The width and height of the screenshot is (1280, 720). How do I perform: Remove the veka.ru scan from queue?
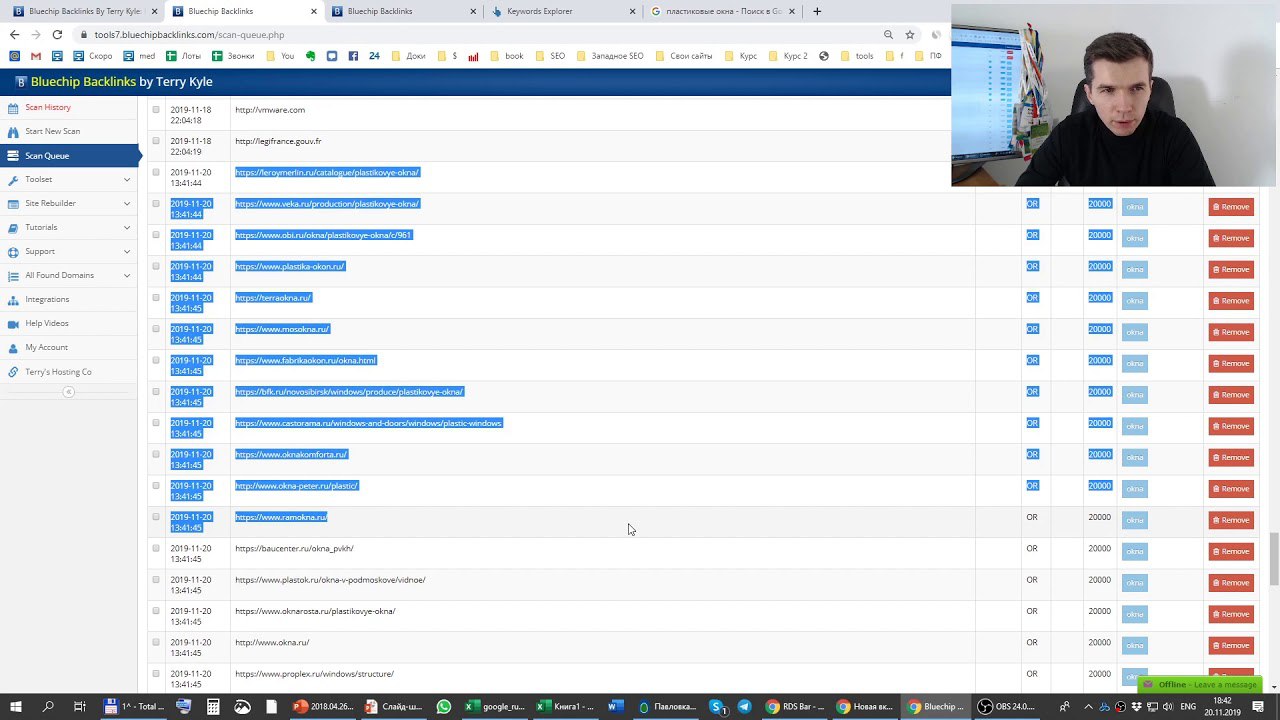[x=1231, y=207]
